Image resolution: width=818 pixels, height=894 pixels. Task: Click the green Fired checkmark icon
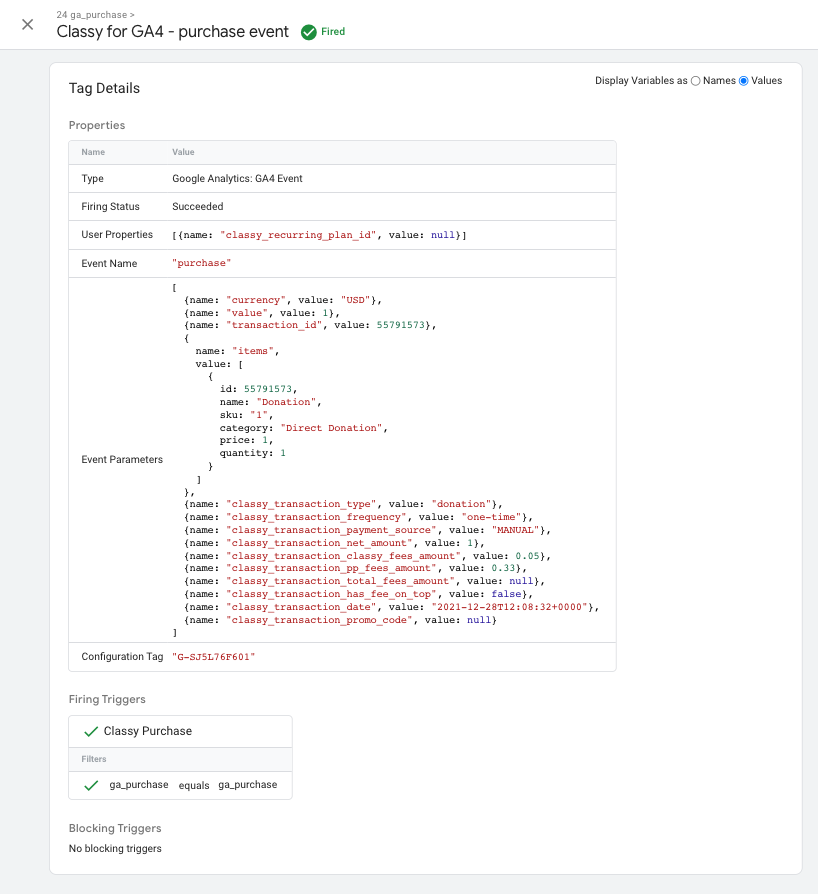coord(308,32)
